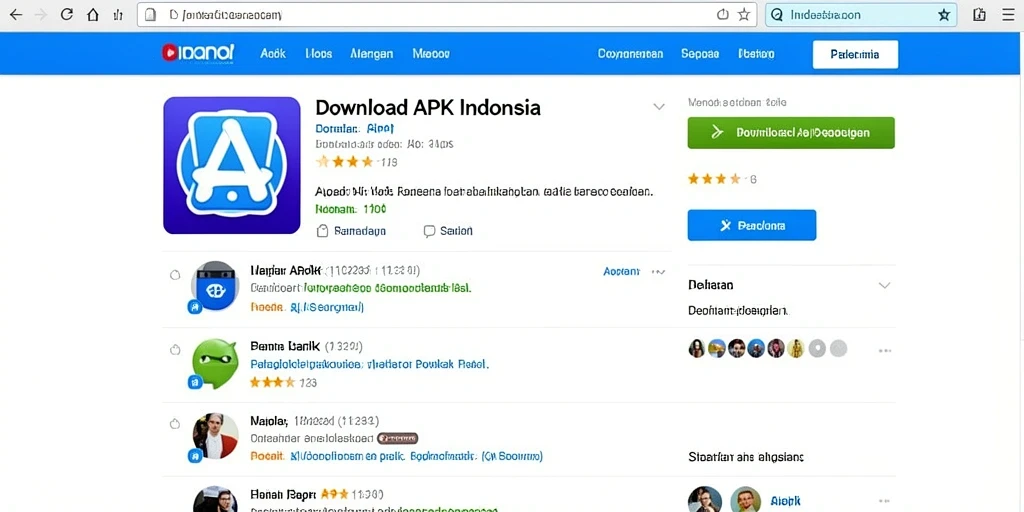Open the more-options dots beside the avatar row
The height and width of the screenshot is (512, 1024).
click(x=885, y=351)
